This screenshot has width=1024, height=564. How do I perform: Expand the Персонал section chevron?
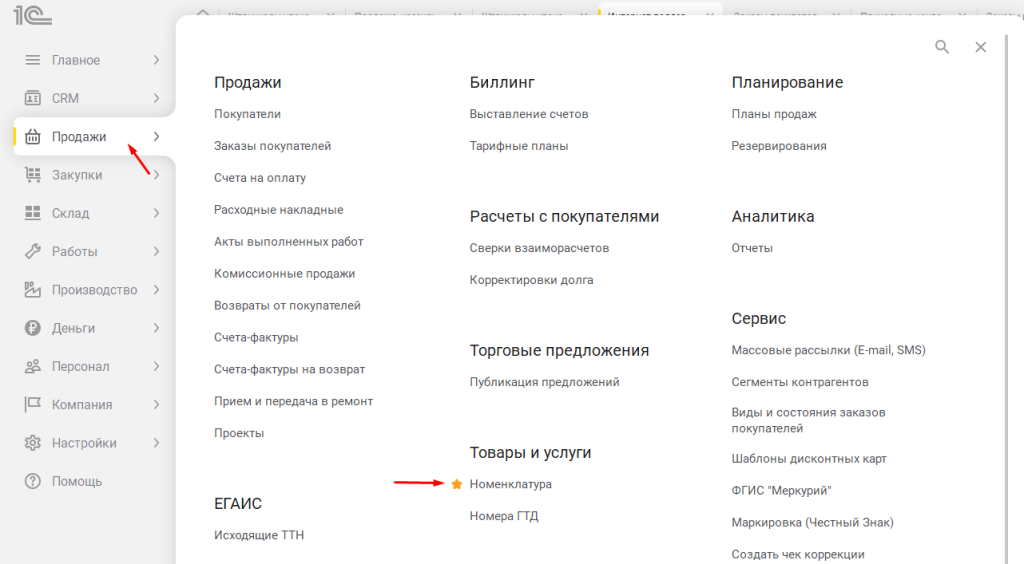156,366
